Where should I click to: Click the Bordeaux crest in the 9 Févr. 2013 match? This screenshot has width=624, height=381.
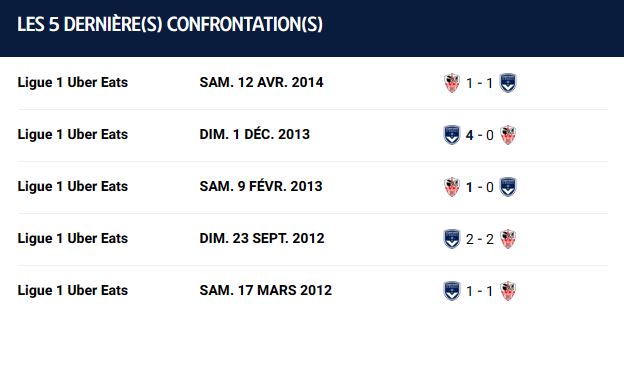pyautogui.click(x=508, y=187)
